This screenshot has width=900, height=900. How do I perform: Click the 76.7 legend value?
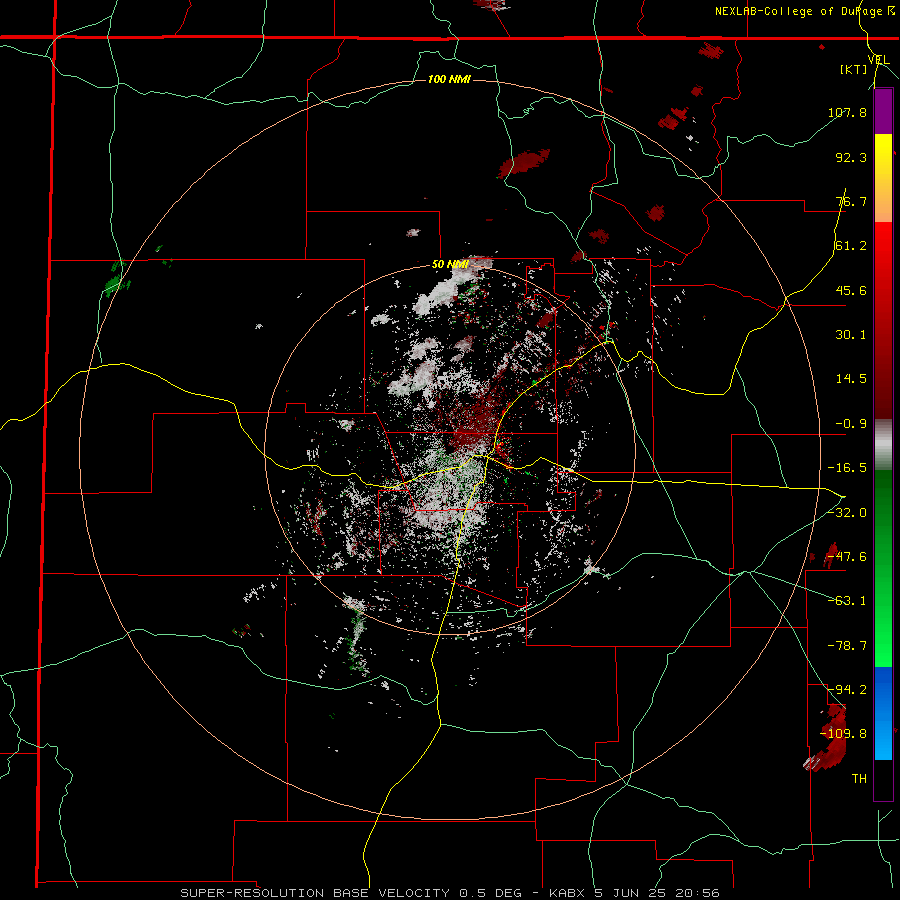851,201
